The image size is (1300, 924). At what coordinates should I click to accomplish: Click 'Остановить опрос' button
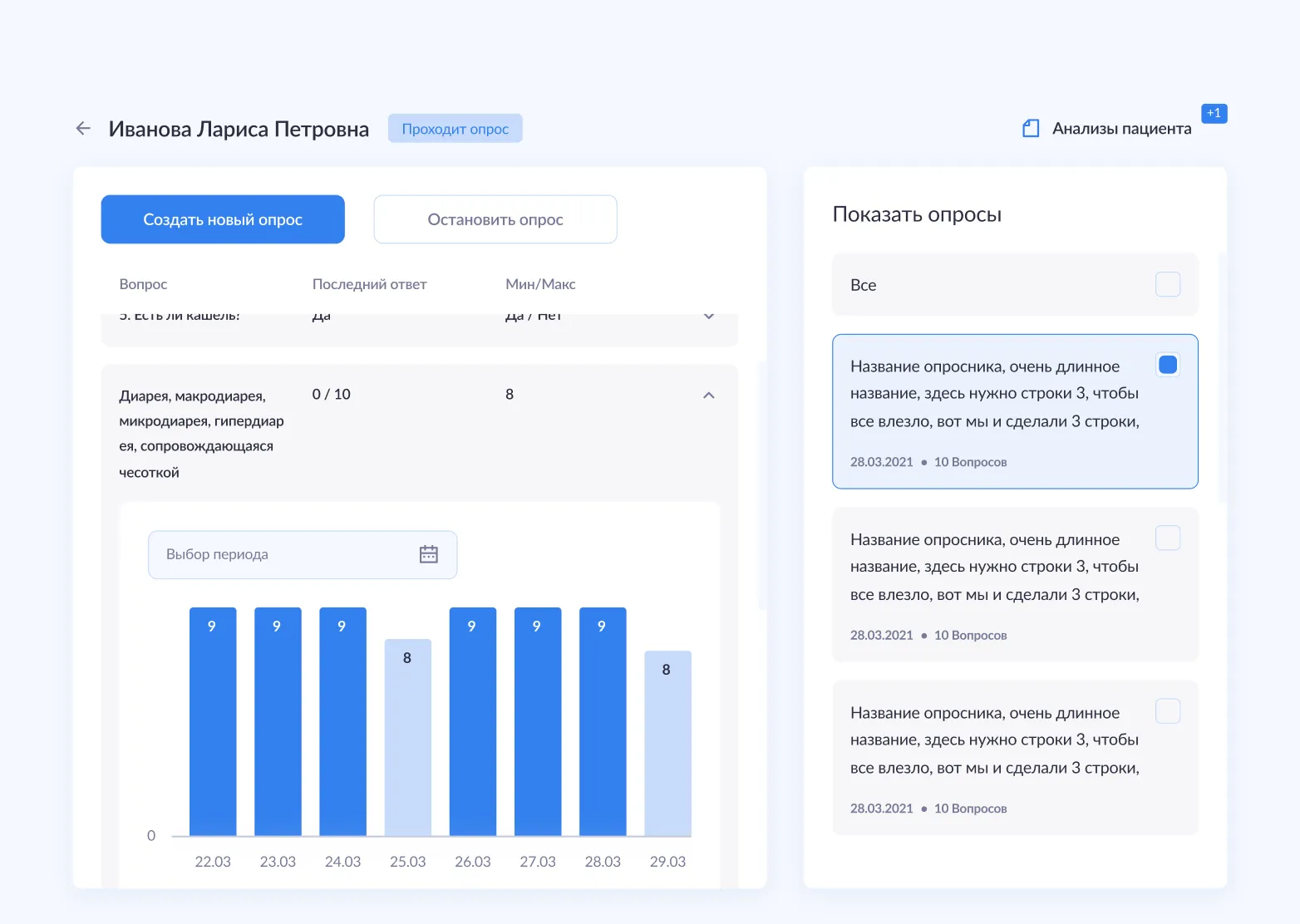(495, 219)
